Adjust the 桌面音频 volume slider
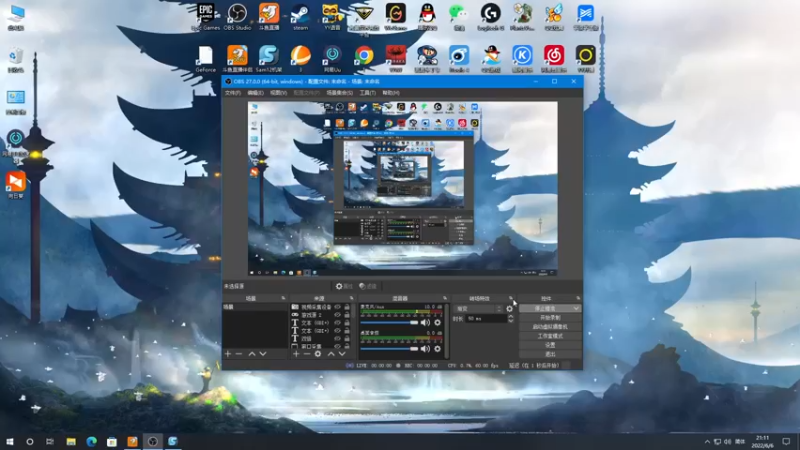 pyautogui.click(x=389, y=348)
